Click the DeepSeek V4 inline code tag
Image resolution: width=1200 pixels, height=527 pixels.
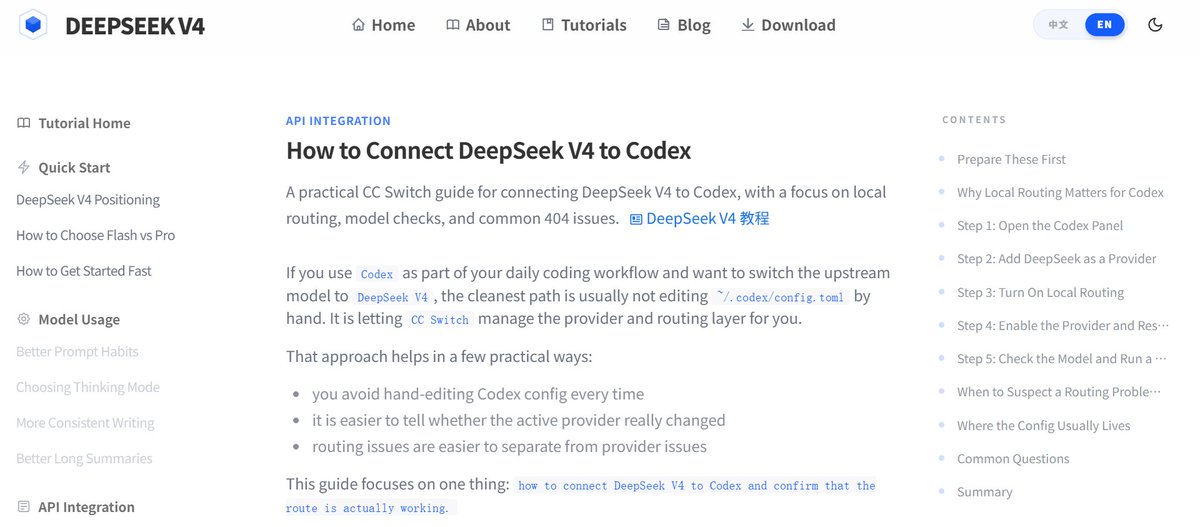coord(392,297)
